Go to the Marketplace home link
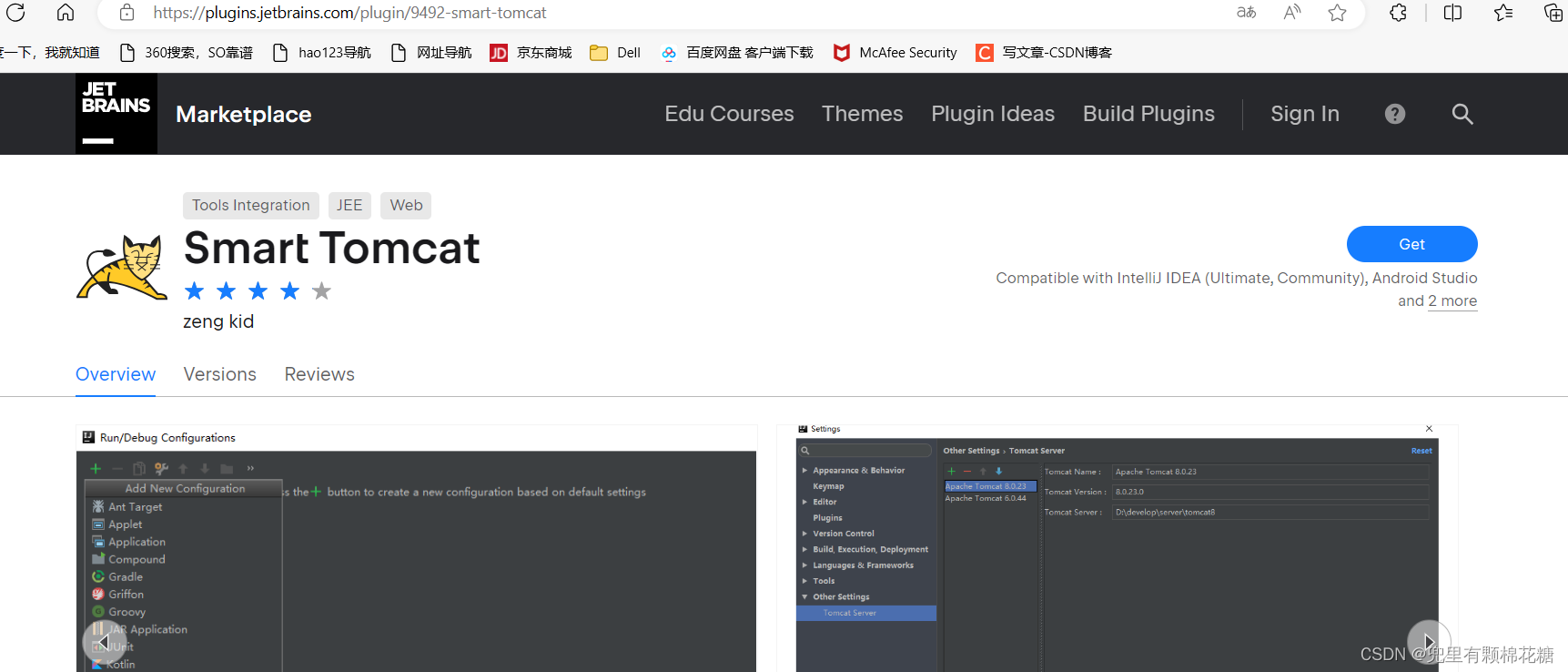Image resolution: width=1568 pixels, height=672 pixels. [243, 114]
